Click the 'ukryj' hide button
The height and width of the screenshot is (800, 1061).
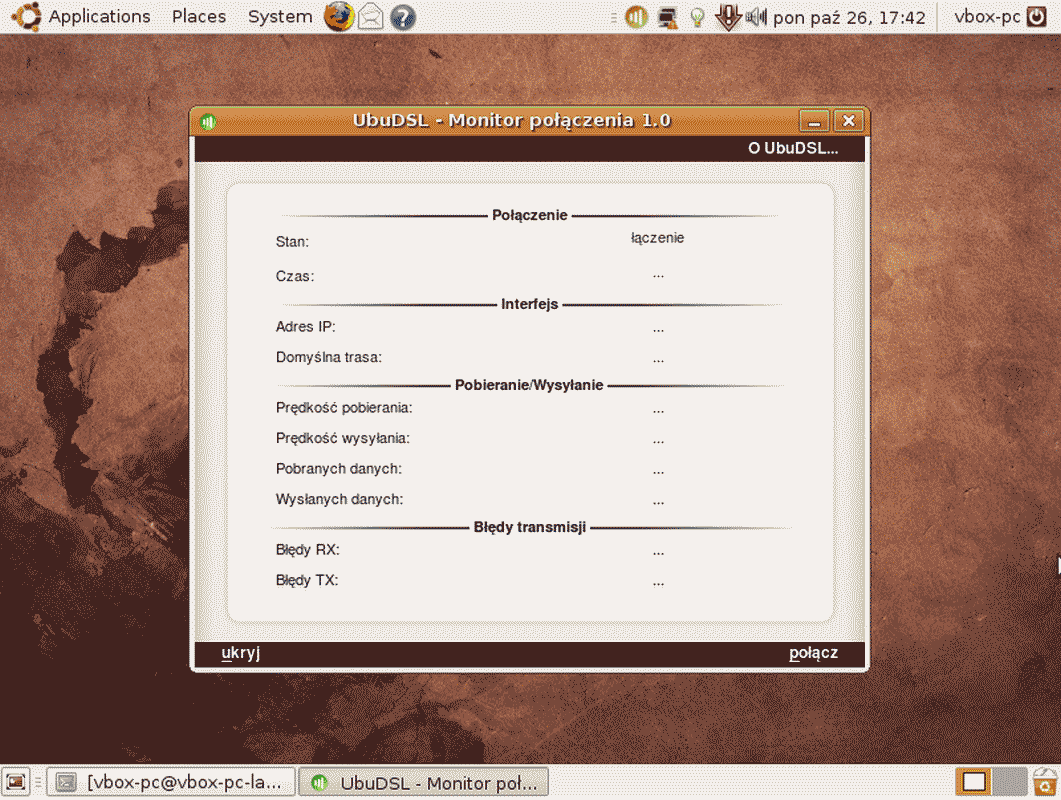(240, 653)
